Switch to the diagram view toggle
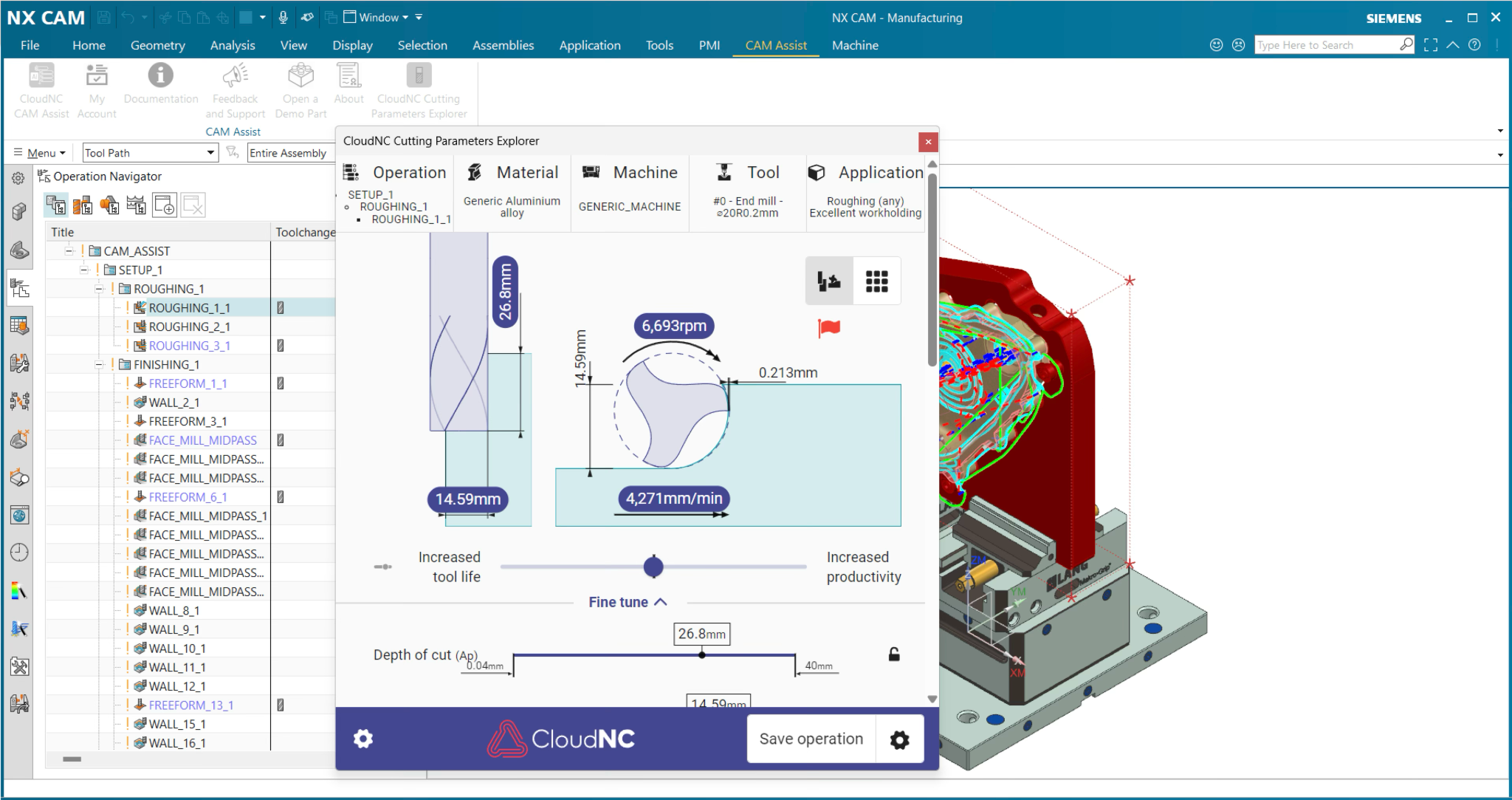Viewport: 1512px width, 800px height. [x=829, y=281]
